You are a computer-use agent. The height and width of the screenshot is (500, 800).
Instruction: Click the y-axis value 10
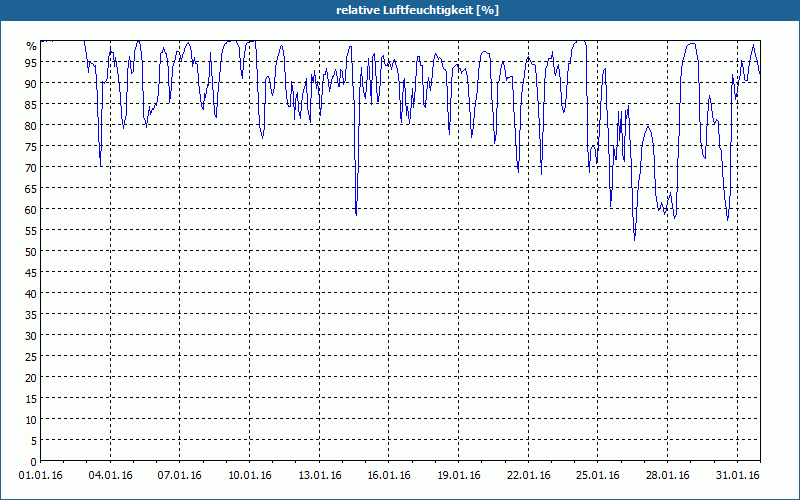pyautogui.click(x=31, y=420)
